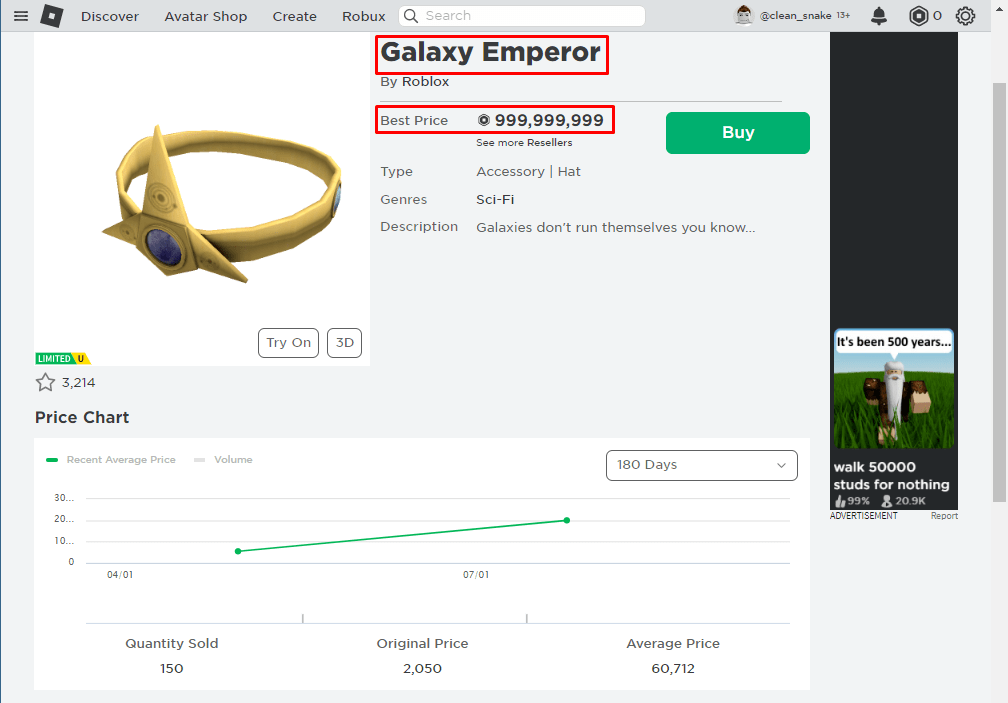Open the settings gear menu
This screenshot has height=703, width=1008.
965,16
